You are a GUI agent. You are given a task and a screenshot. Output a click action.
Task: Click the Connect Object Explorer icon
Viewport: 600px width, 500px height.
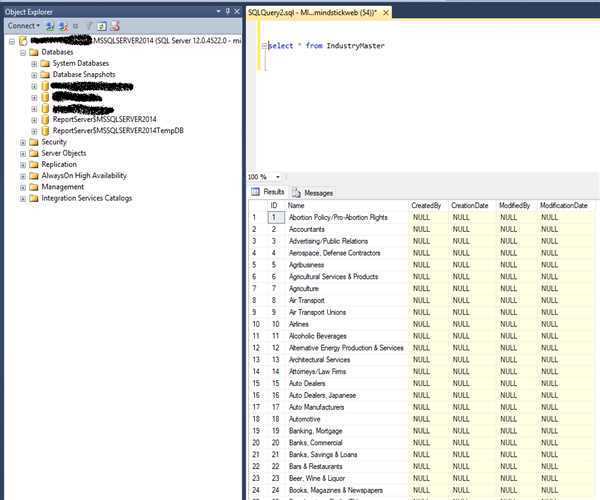[51, 25]
